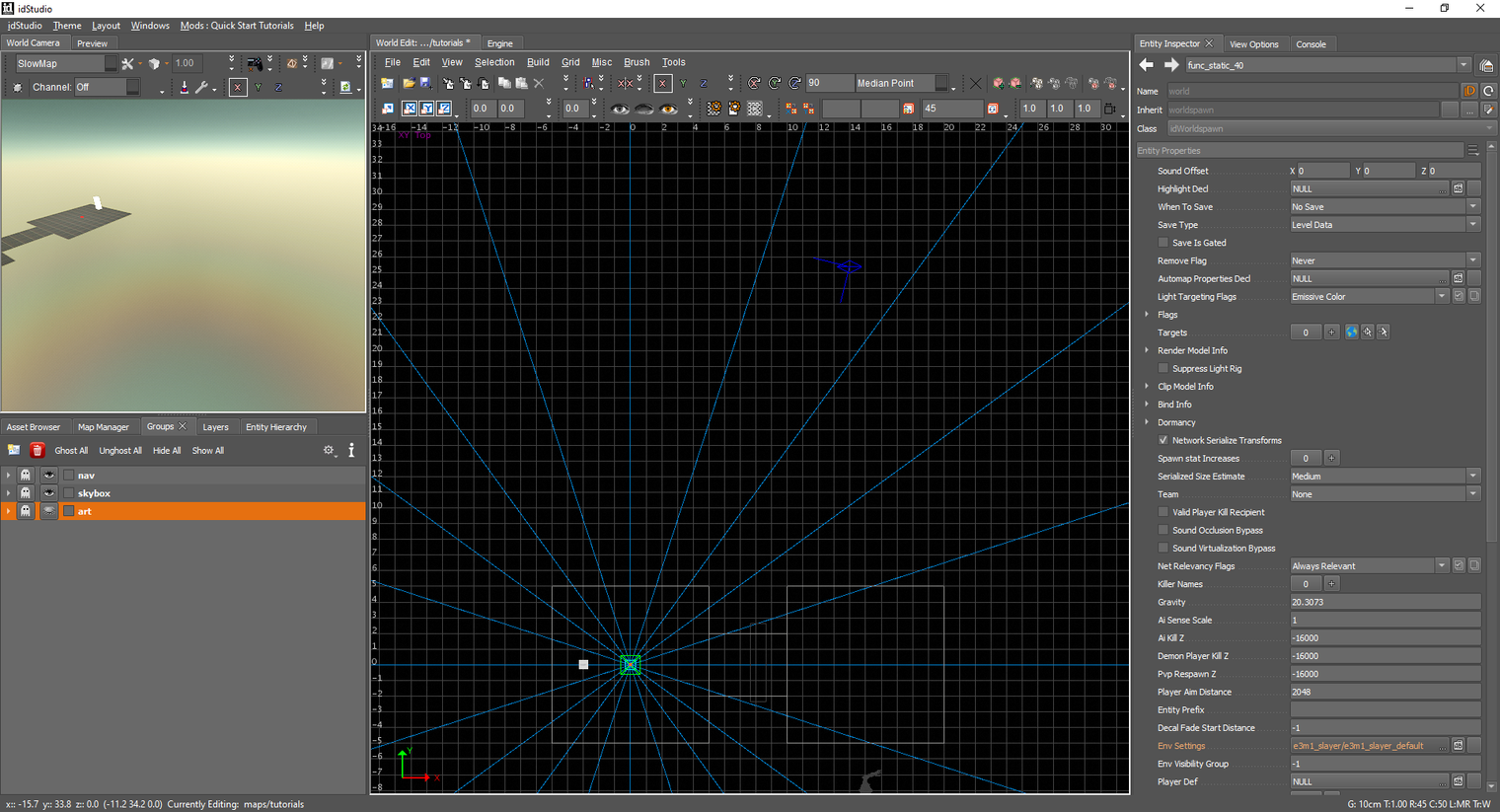This screenshot has height=812, width=1500.
Task: Click the back arrow in Entity Inspector
Action: 1146,65
